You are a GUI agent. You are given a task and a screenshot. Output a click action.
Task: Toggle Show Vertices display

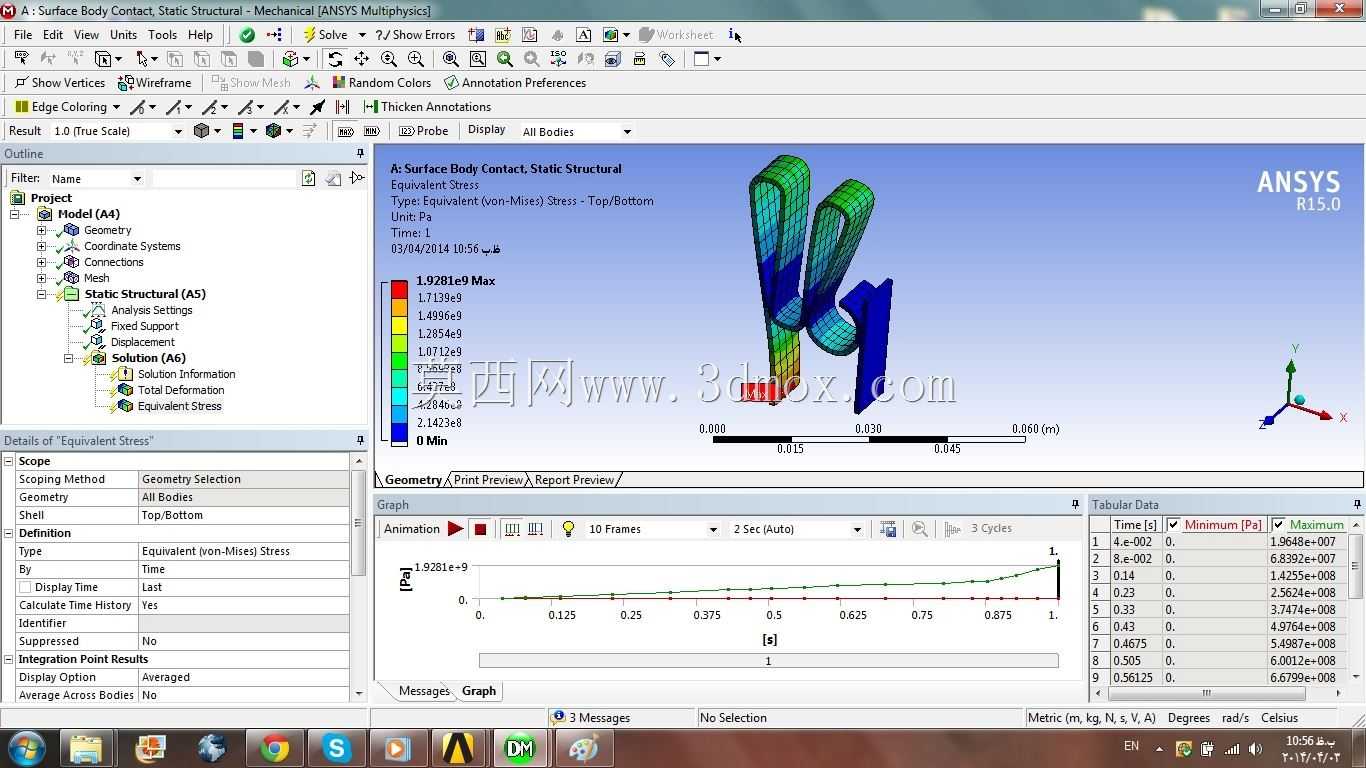click(60, 83)
